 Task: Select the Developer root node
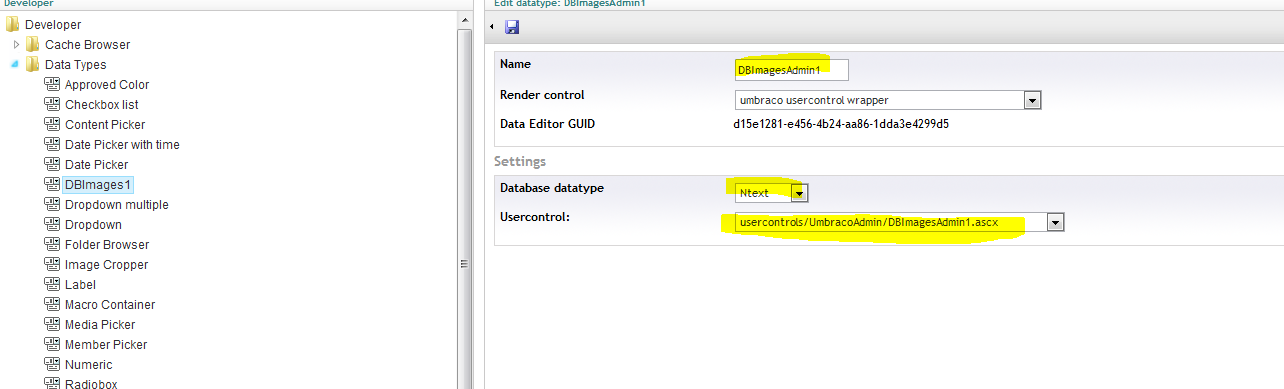(x=53, y=24)
